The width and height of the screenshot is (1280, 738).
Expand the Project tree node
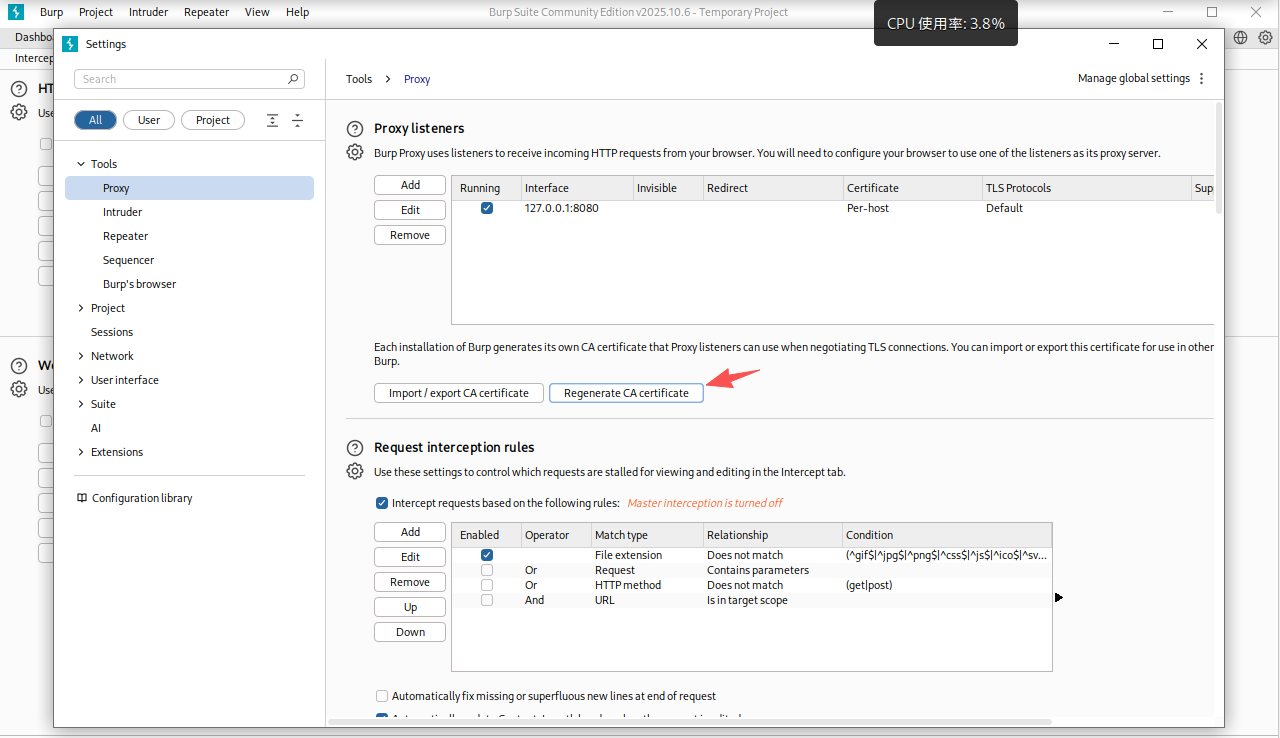point(81,308)
